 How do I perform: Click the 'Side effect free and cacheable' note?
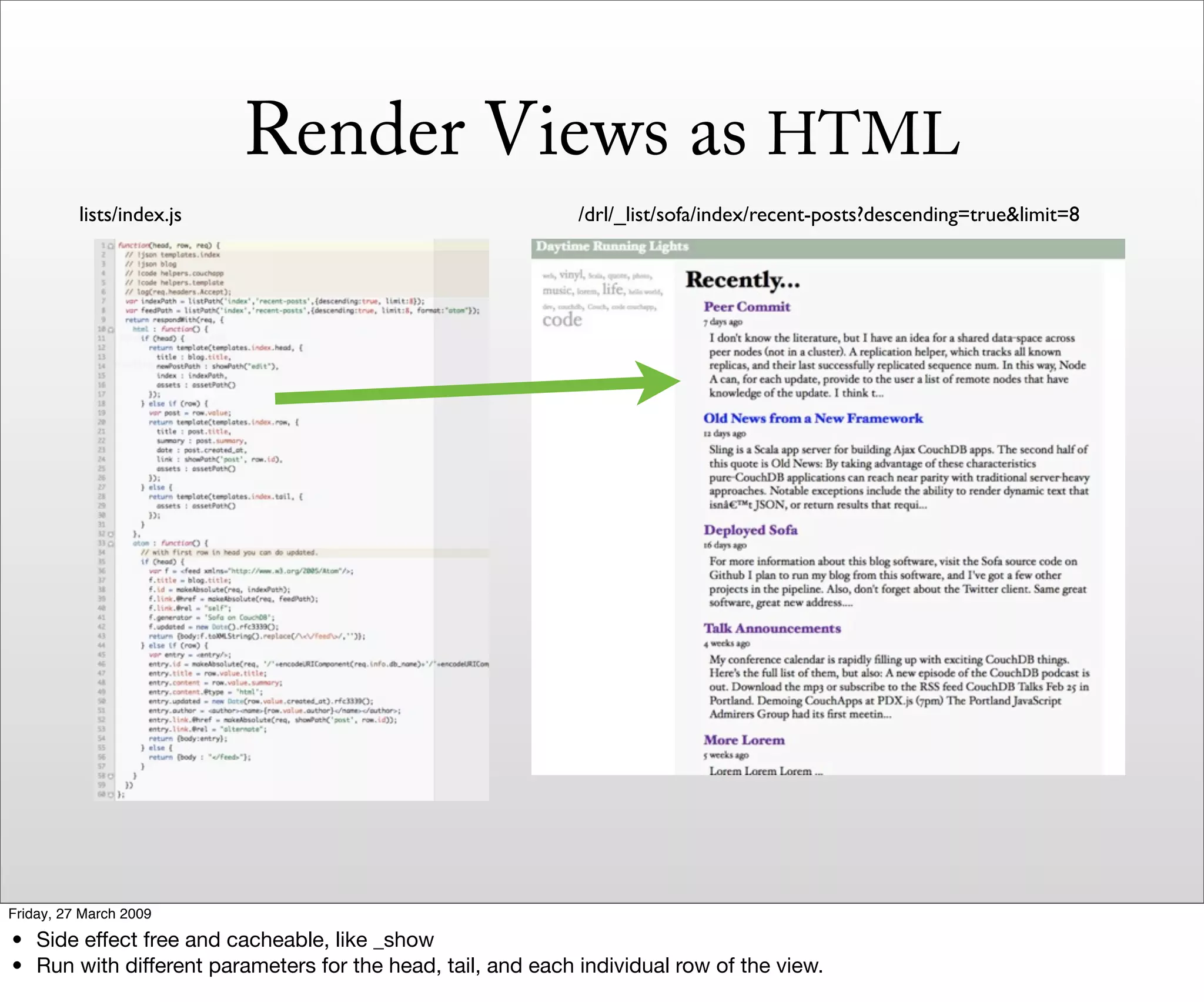(235, 940)
